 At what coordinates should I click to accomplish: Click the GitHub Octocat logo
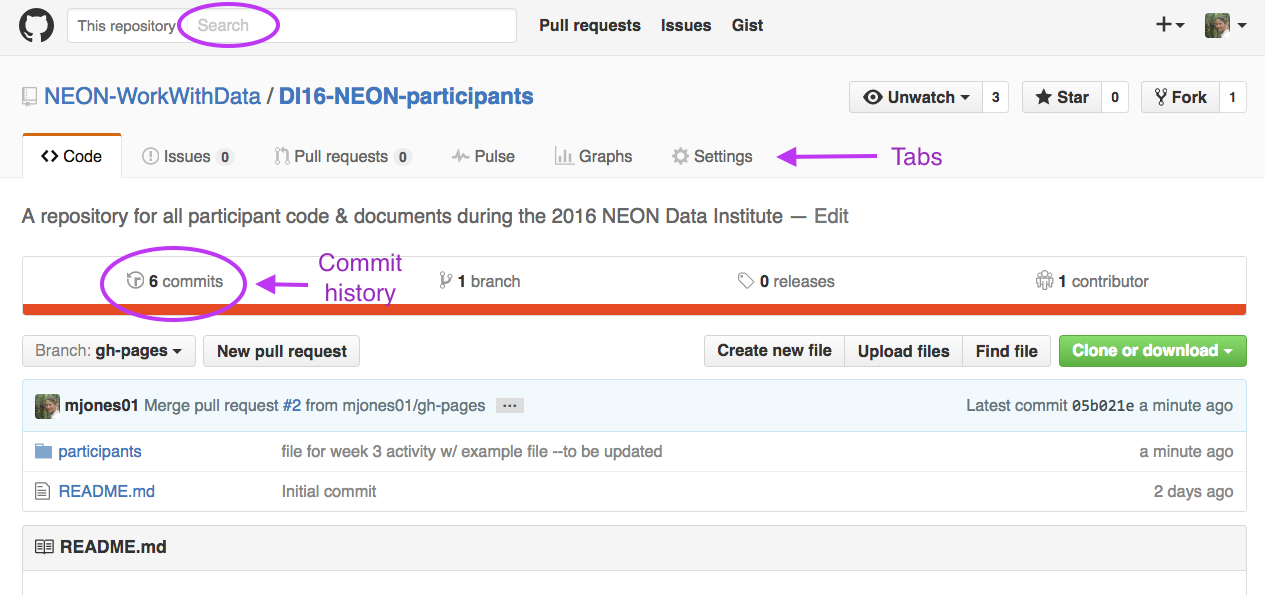click(x=37, y=25)
